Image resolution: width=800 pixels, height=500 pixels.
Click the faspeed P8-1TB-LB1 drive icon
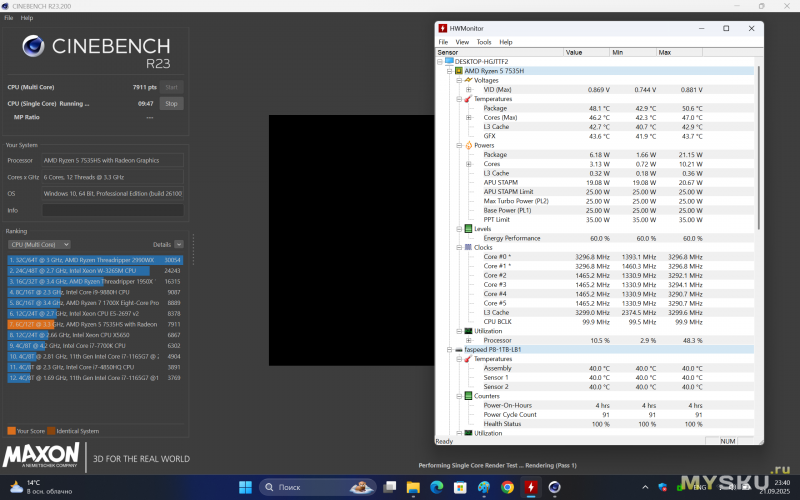(x=459, y=349)
